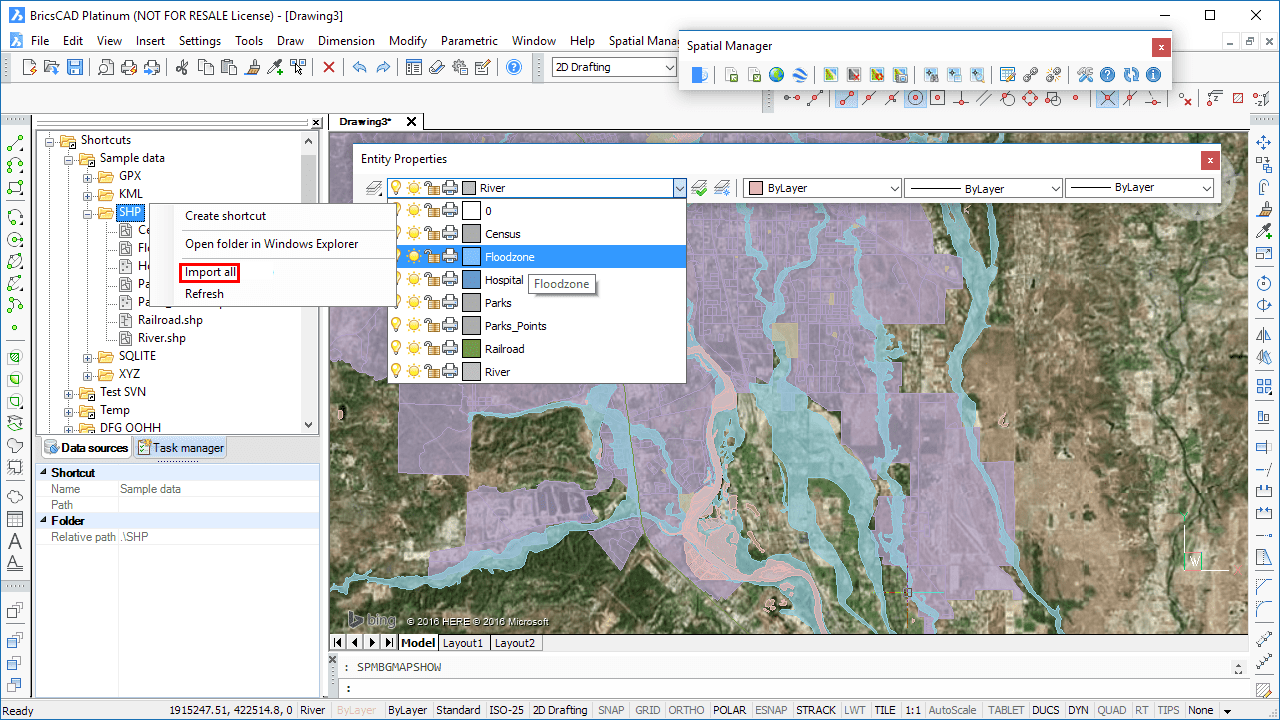The width and height of the screenshot is (1280, 720).
Task: Click the Settings gears icon in main toolbar
Action: point(460,67)
